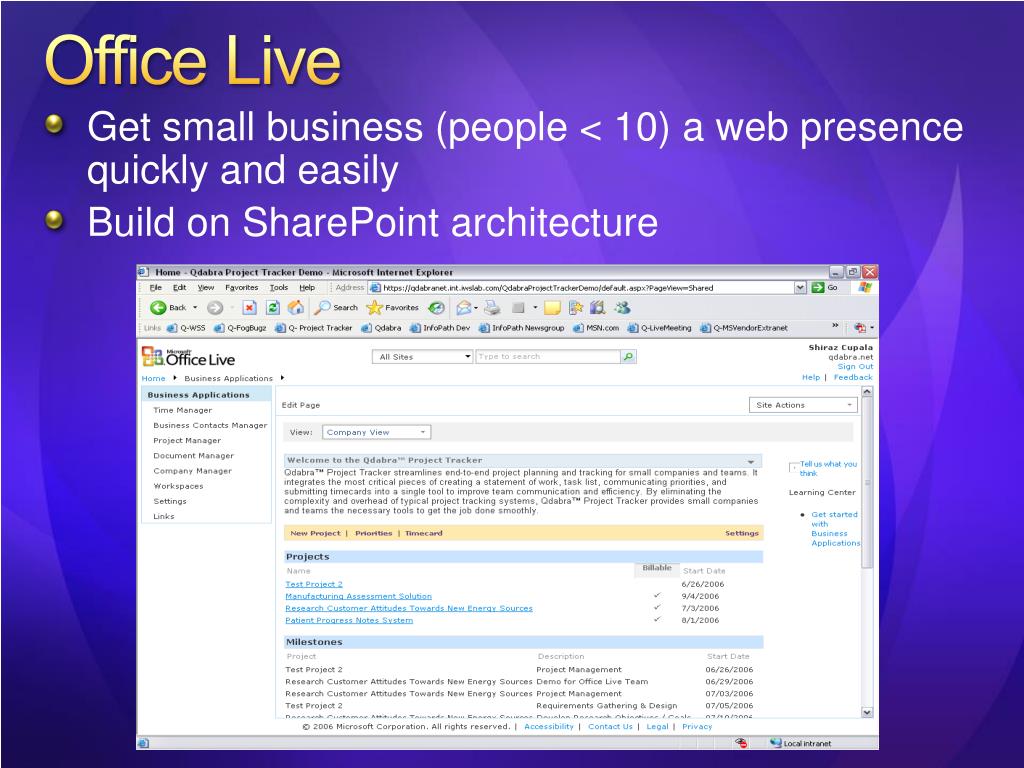Click the Research document-with-star icon
Screen dimensions: 1024x768
click(575, 308)
